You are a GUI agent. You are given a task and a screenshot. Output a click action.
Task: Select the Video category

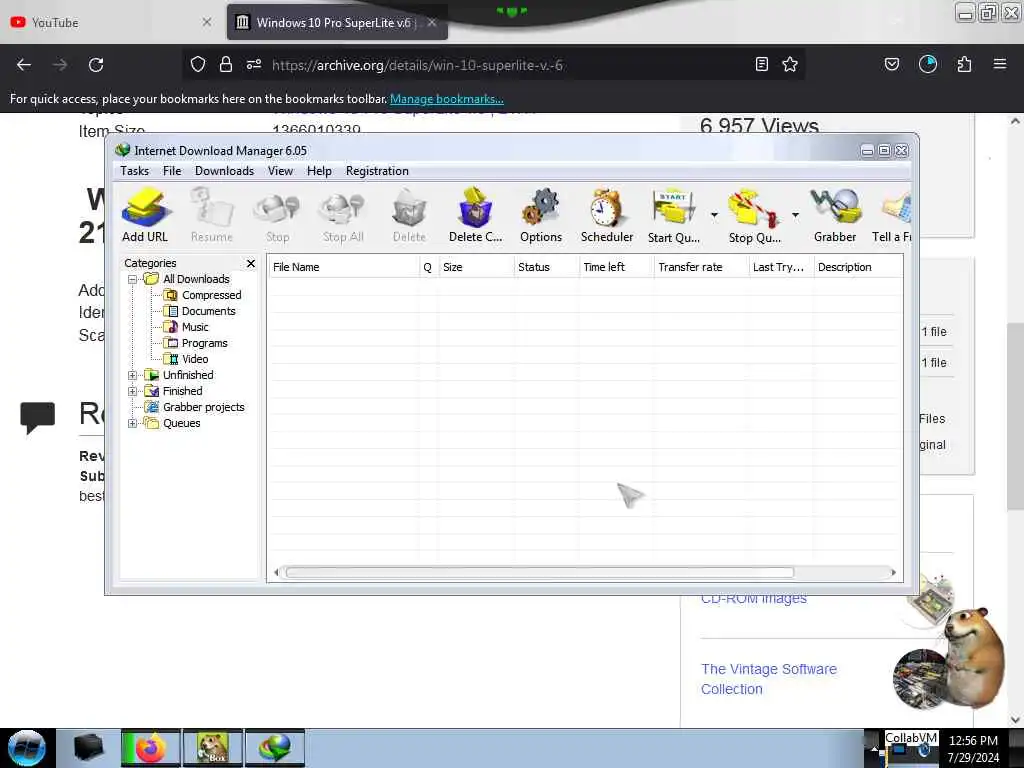(195, 359)
